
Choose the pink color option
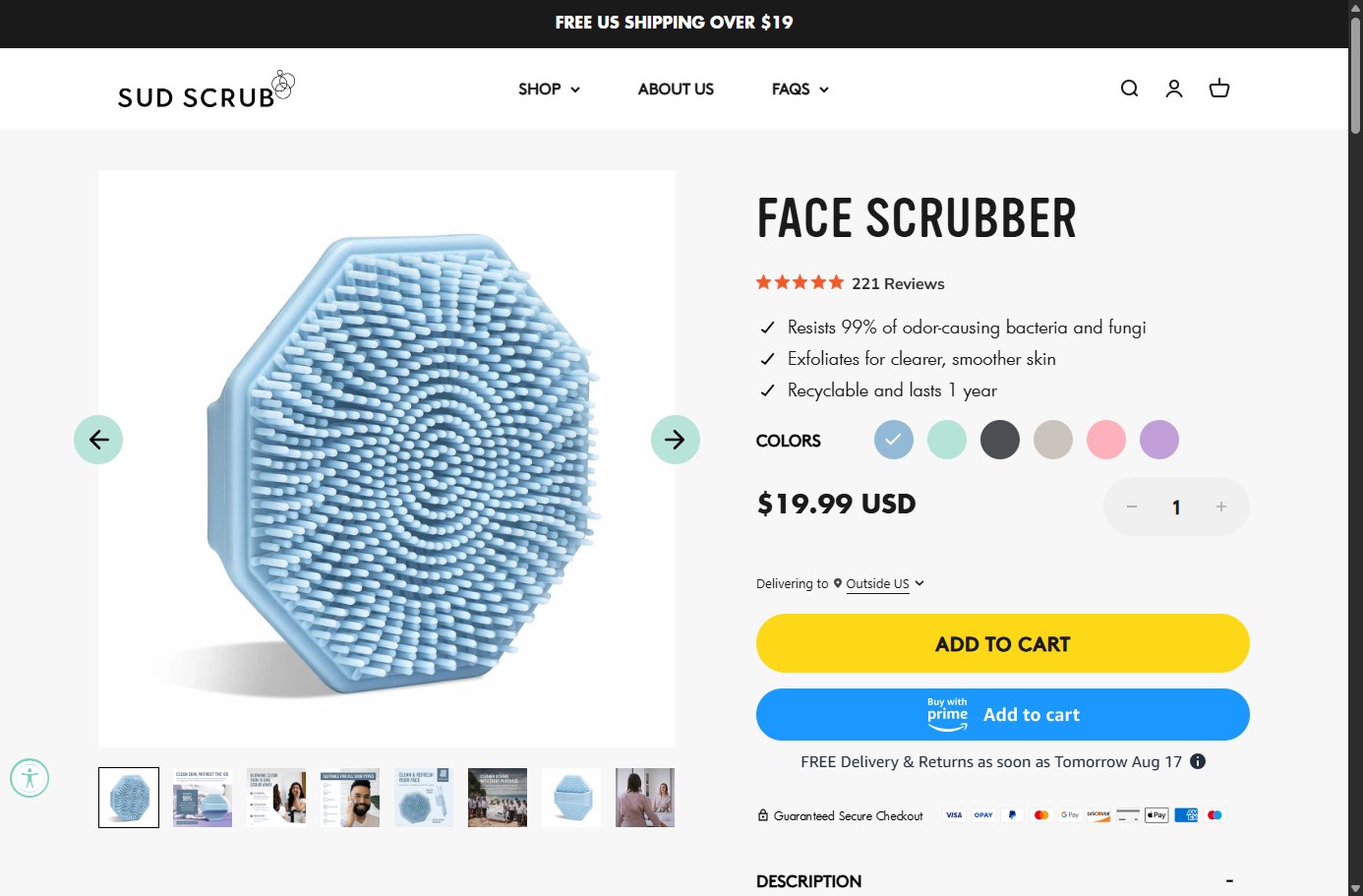click(1106, 440)
